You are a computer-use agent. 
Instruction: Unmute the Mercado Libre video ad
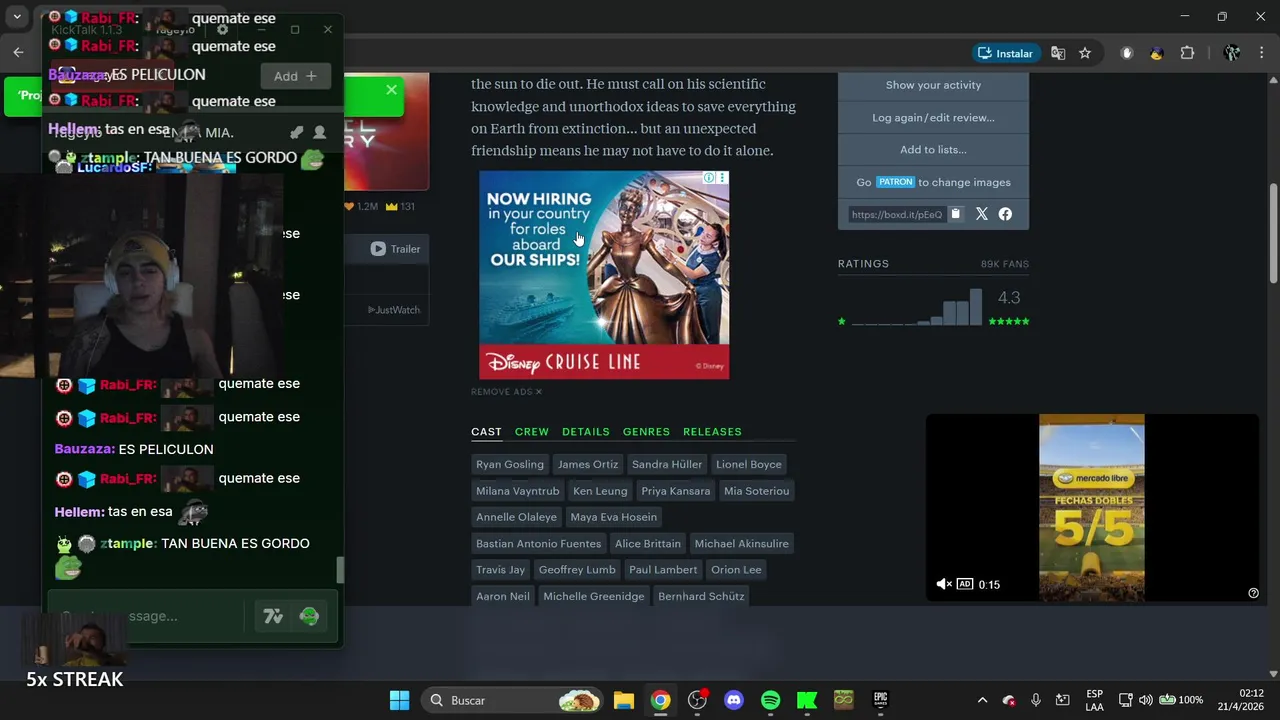[943, 584]
